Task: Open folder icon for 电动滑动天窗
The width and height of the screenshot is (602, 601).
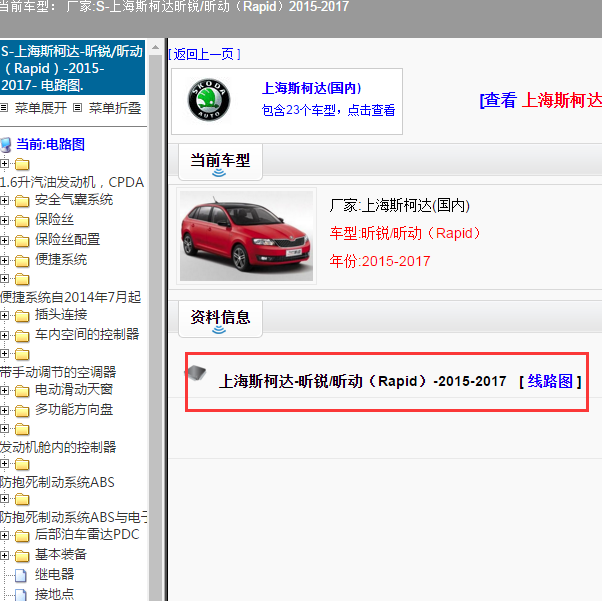Action: [22, 391]
